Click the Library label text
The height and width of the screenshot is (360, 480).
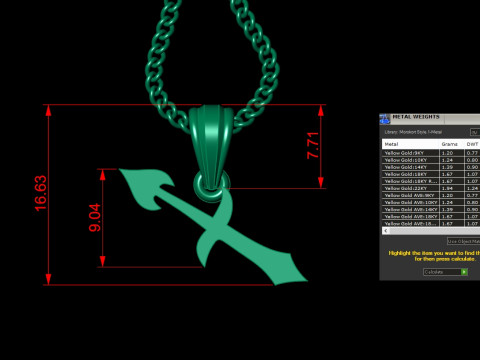413,132
